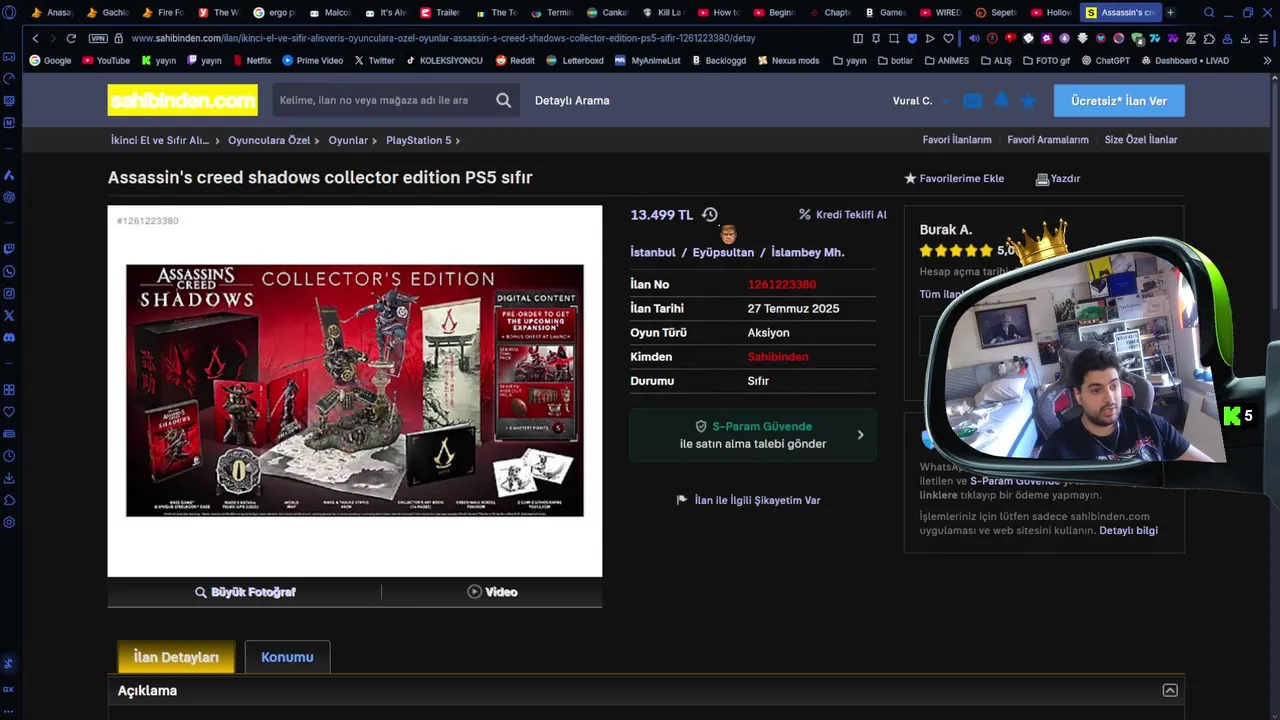Open Detaylı Arama link
This screenshot has width=1280, height=720.
[572, 100]
